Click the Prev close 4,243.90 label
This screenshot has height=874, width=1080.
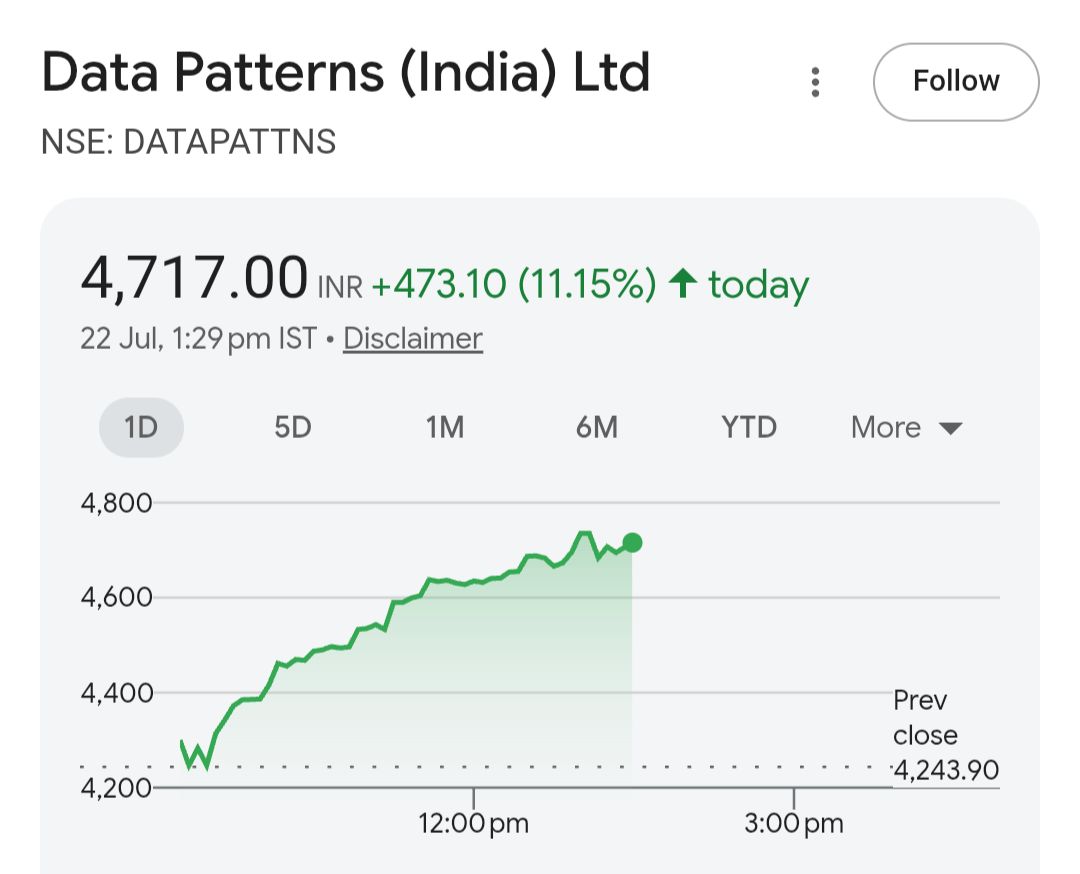[x=945, y=735]
